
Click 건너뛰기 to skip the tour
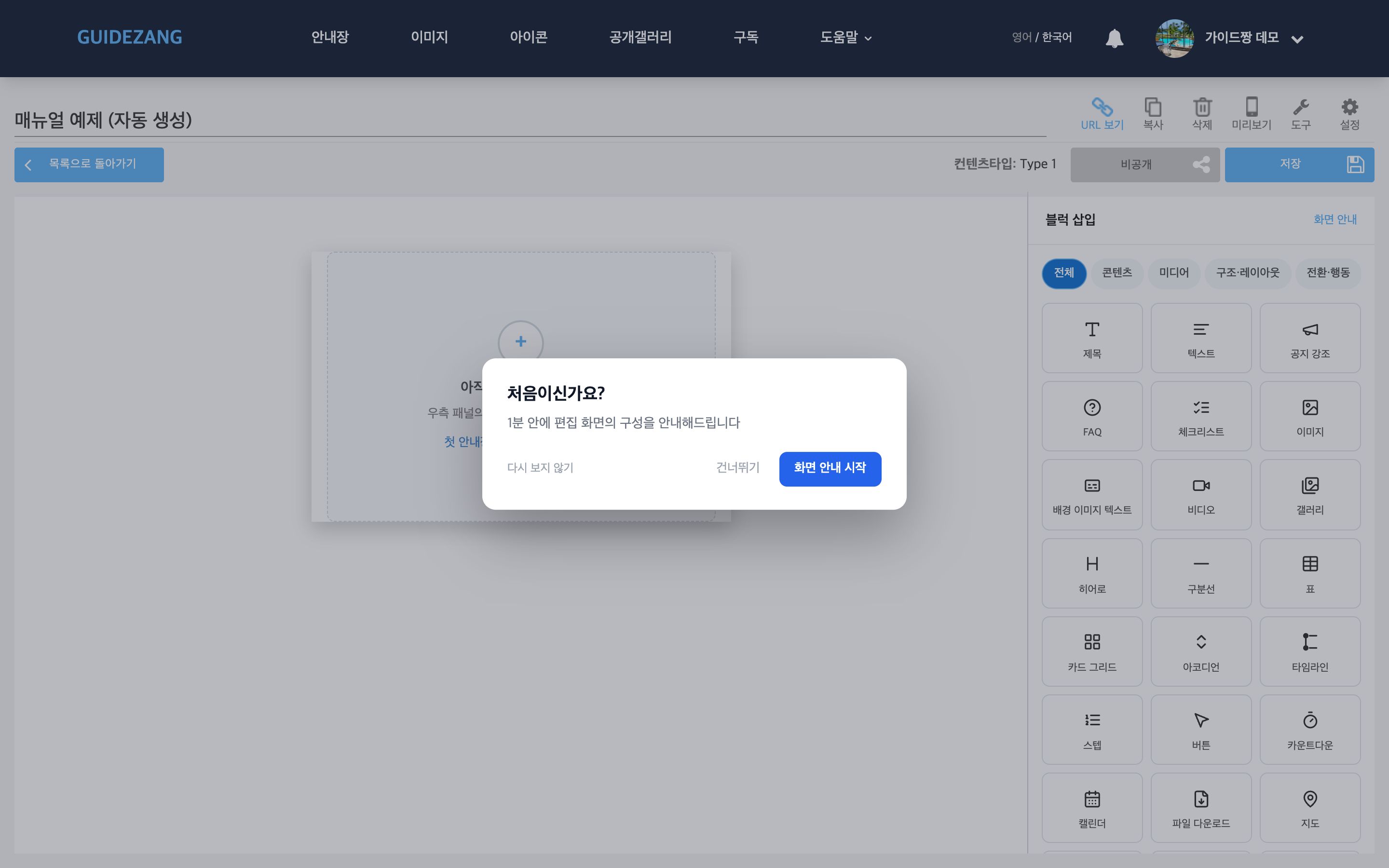[737, 468]
